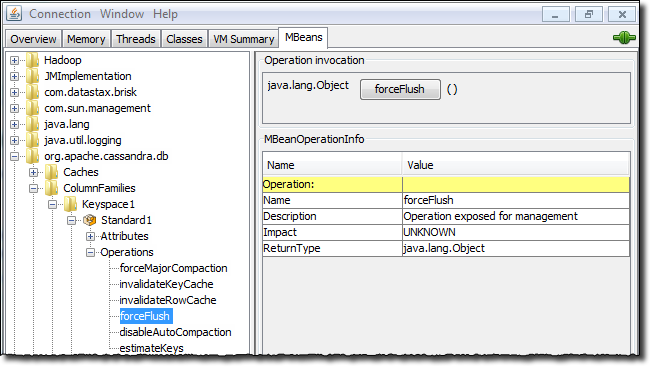Switch to the VM Summary tab

click(x=243, y=39)
